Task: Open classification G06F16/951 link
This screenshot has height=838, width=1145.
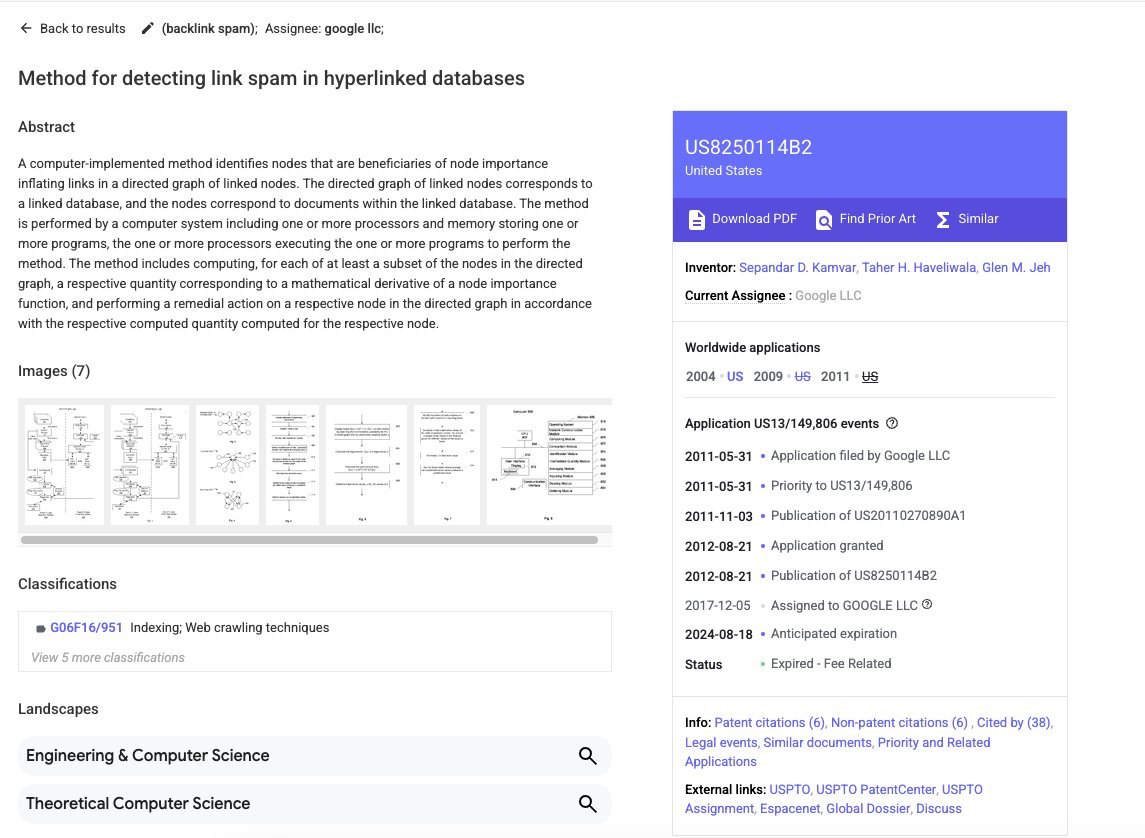Action: pos(86,628)
